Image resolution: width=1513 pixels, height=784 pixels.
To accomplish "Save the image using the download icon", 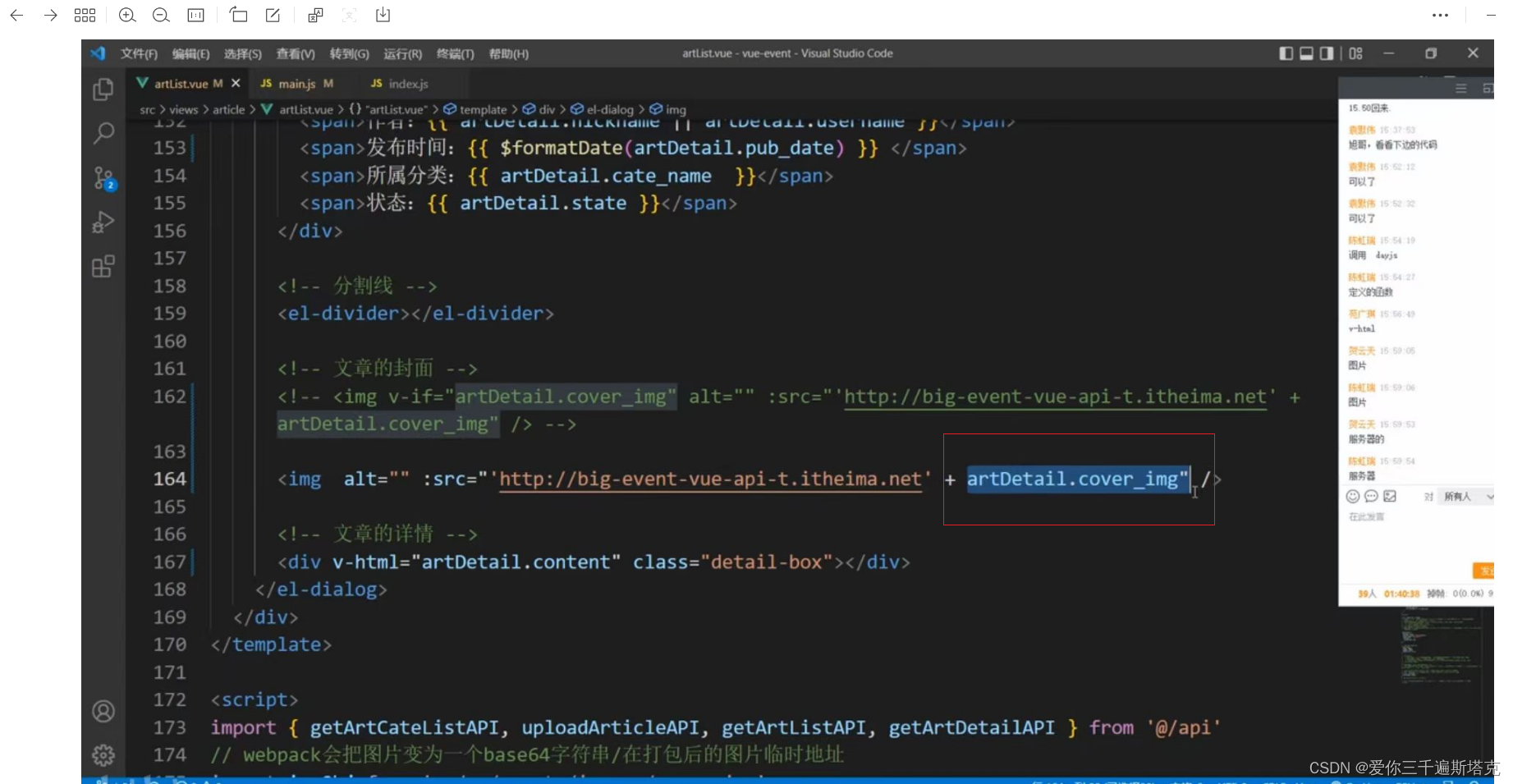I will click(x=383, y=15).
